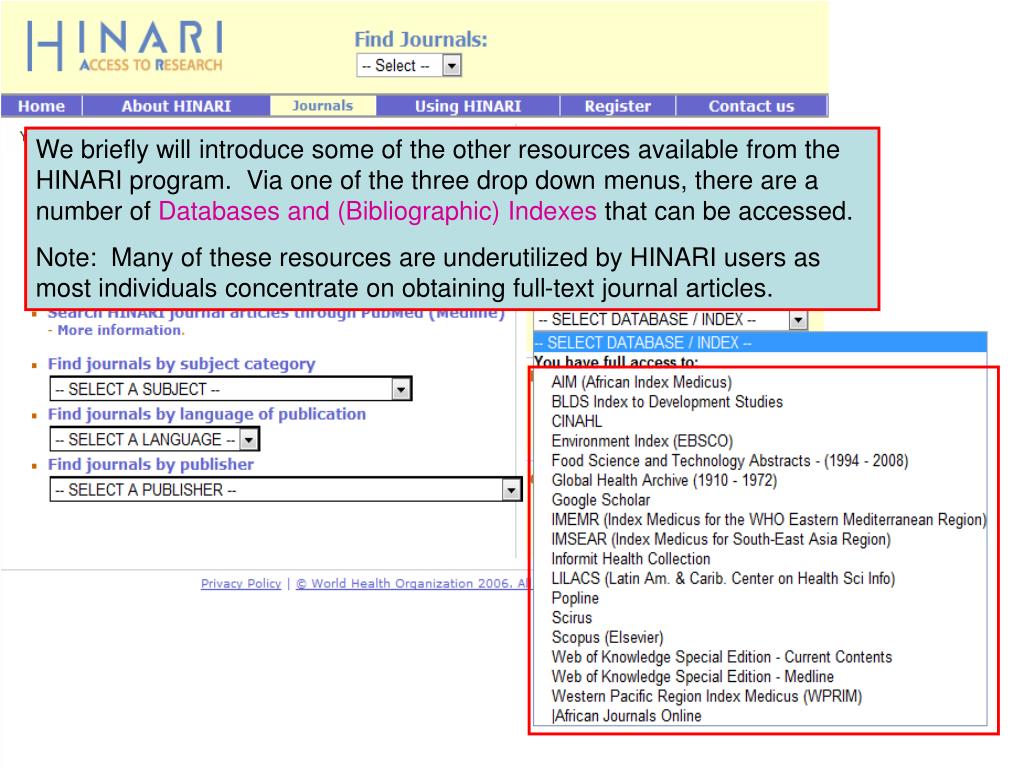Select Web of Knowledge - Medline option

(x=692, y=676)
